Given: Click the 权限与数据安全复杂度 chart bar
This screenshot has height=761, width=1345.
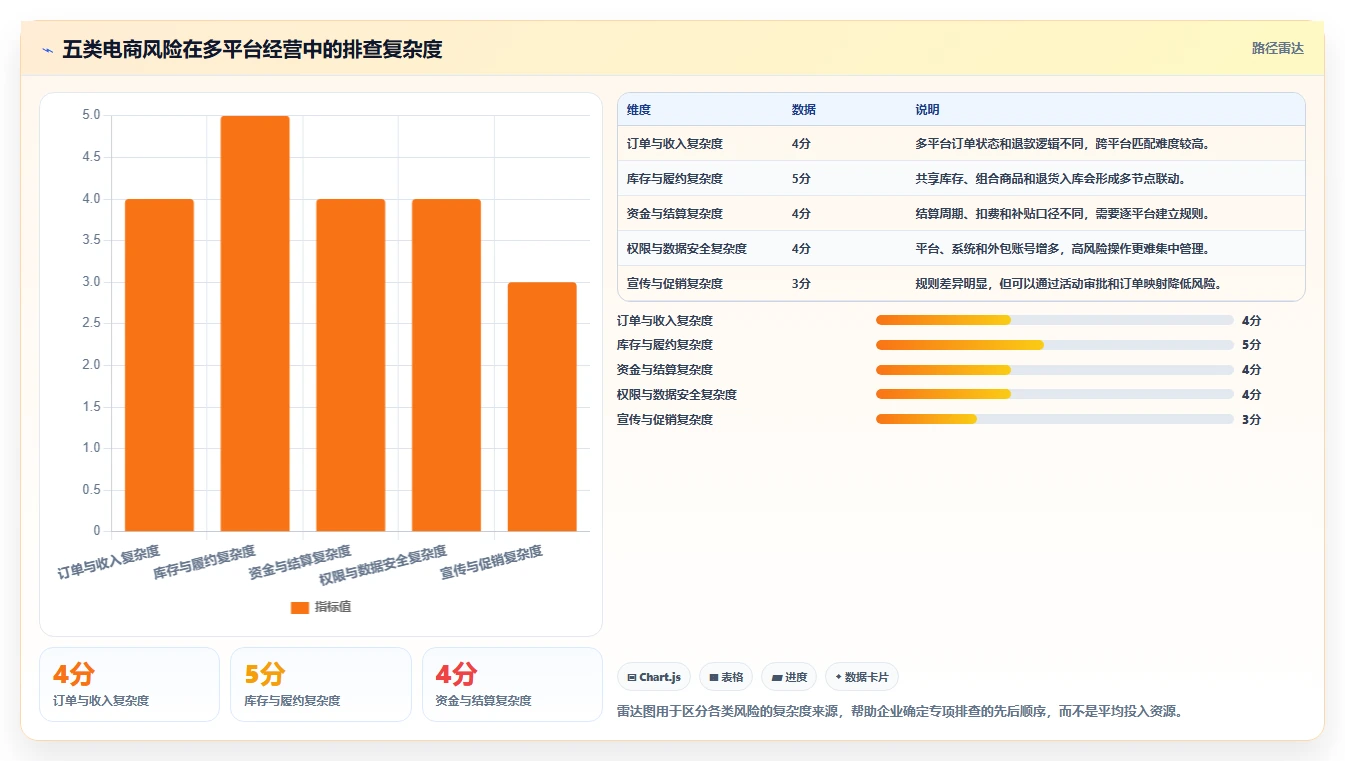Looking at the screenshot, I should point(446,365).
